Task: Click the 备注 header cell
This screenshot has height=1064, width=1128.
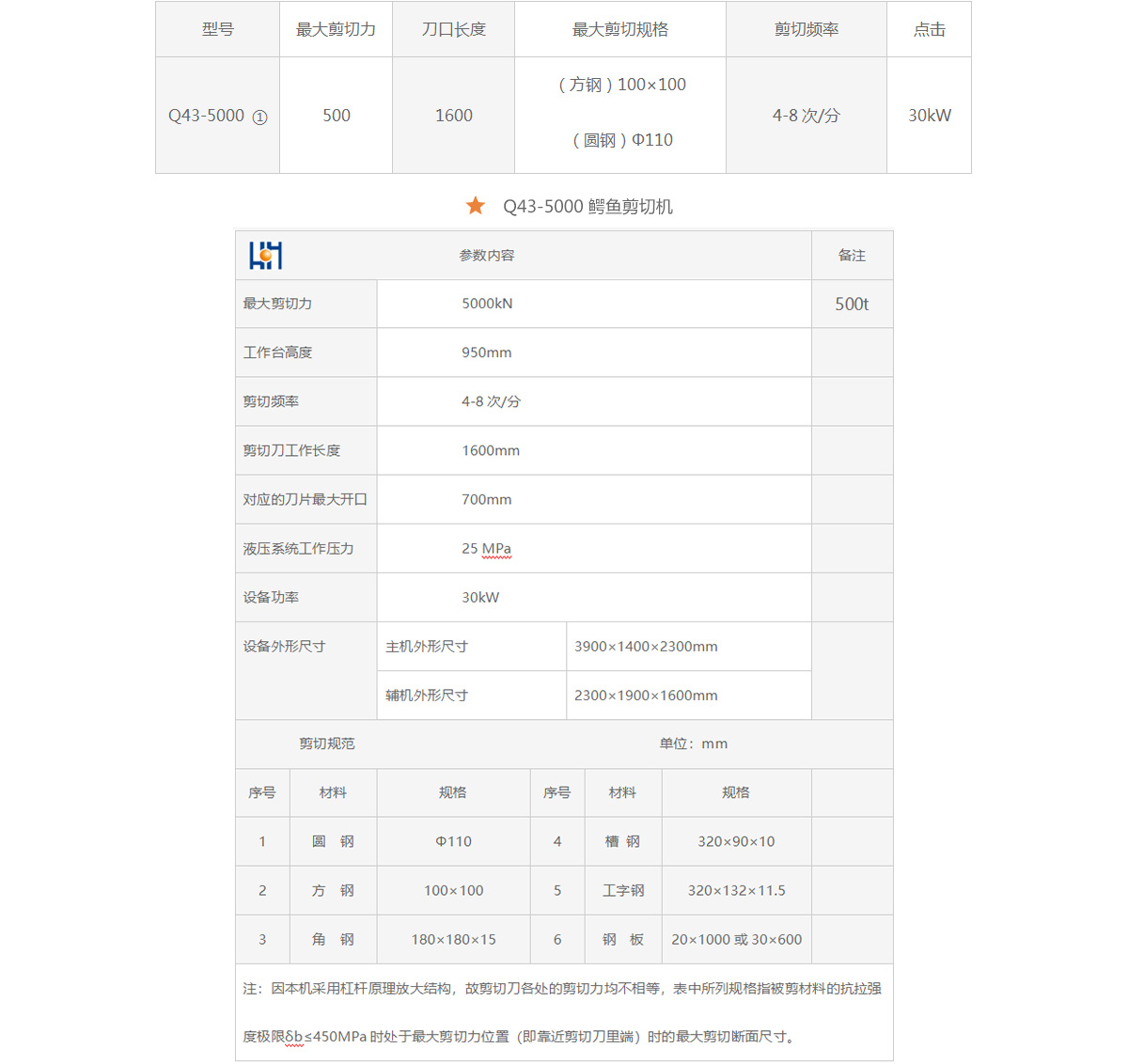Action: (x=852, y=256)
